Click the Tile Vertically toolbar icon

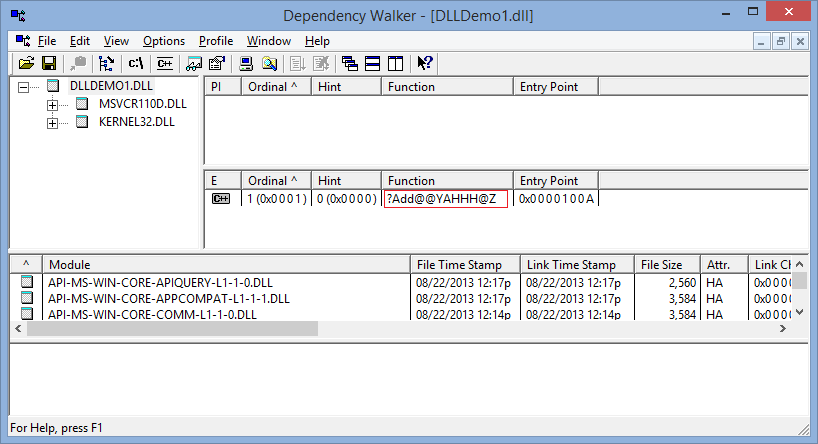[395, 64]
